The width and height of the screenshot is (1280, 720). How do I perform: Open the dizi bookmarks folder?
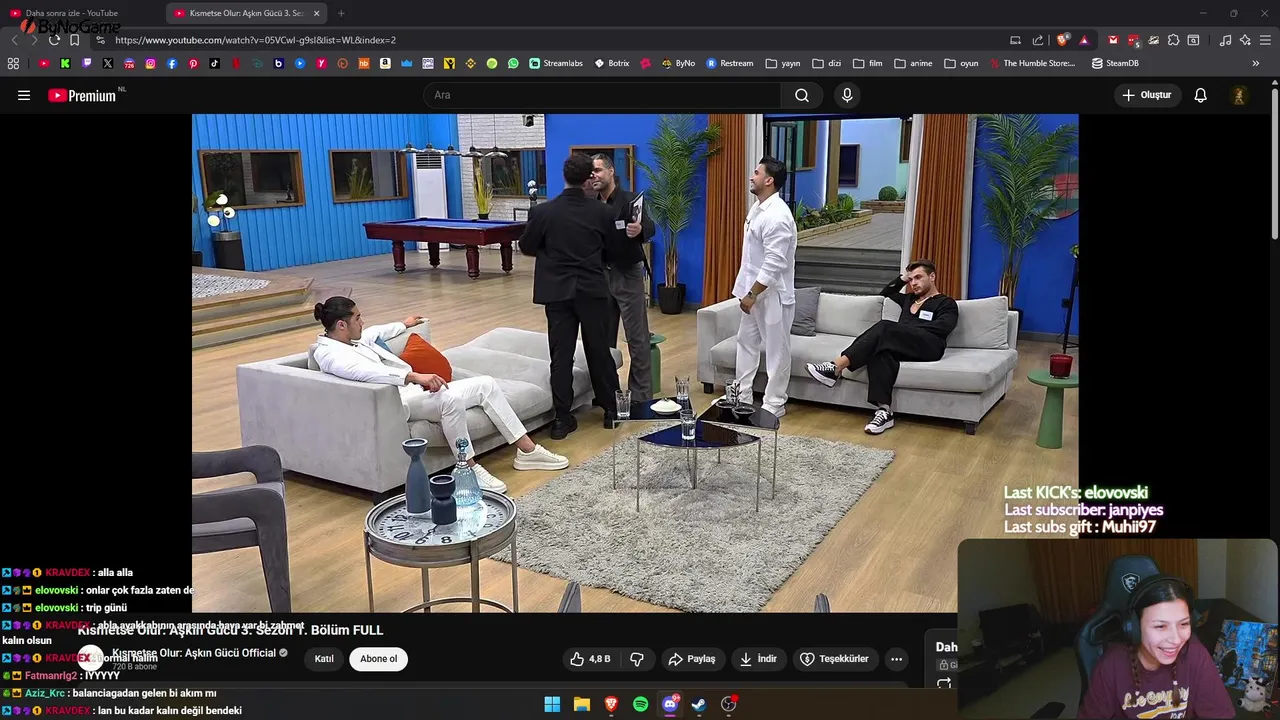point(827,63)
